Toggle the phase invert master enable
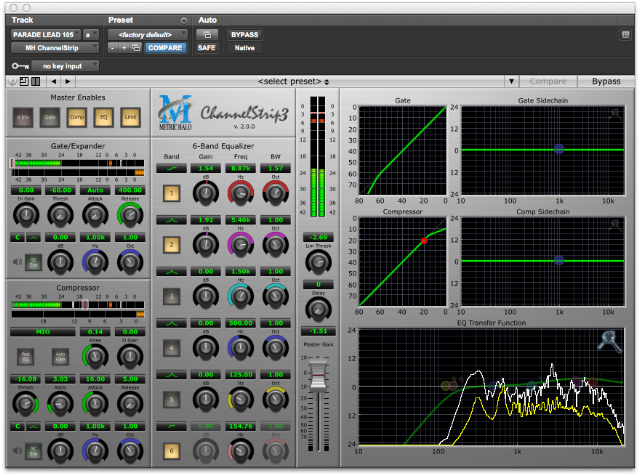640x476 pixels. pyautogui.click(x=23, y=117)
